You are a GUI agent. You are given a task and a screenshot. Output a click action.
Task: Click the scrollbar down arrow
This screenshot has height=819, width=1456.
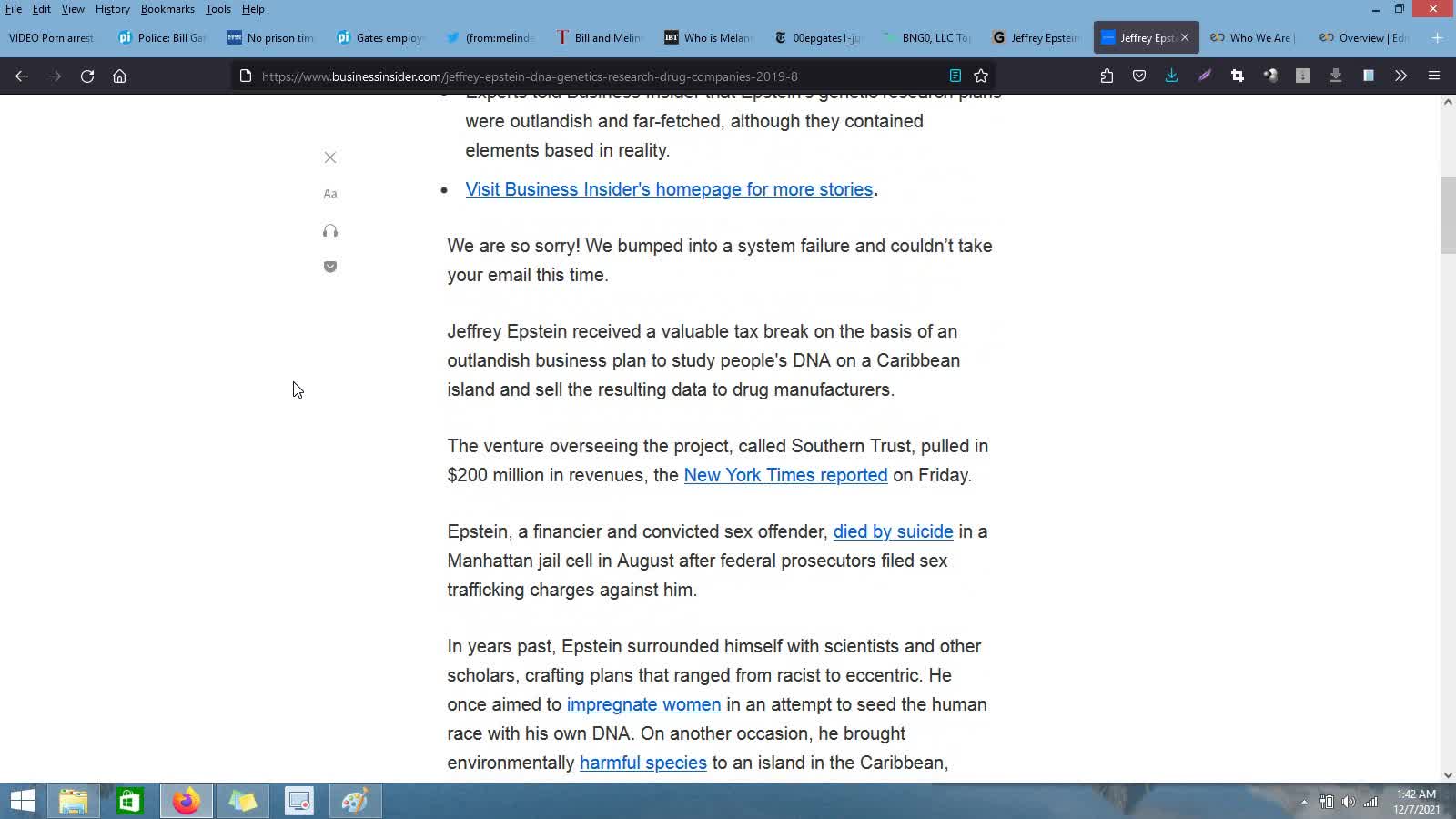coord(1448,774)
